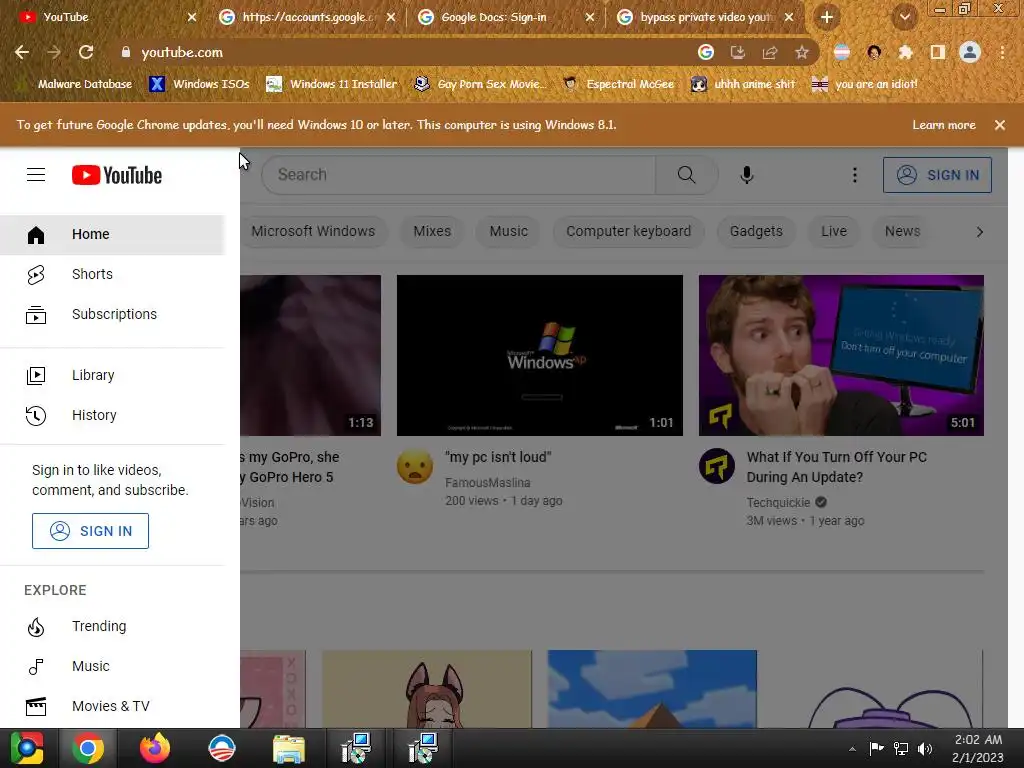The image size is (1024, 768).
Task: Open Subscriptions in the sidebar
Action: [112, 314]
